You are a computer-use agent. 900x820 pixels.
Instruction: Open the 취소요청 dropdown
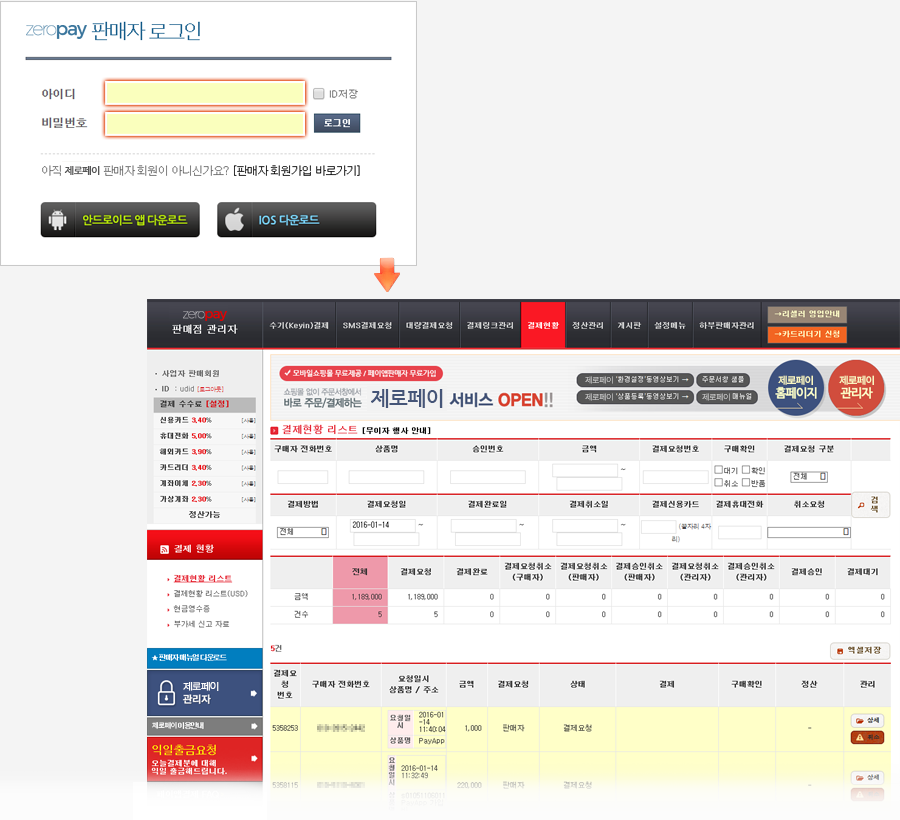[x=809, y=532]
